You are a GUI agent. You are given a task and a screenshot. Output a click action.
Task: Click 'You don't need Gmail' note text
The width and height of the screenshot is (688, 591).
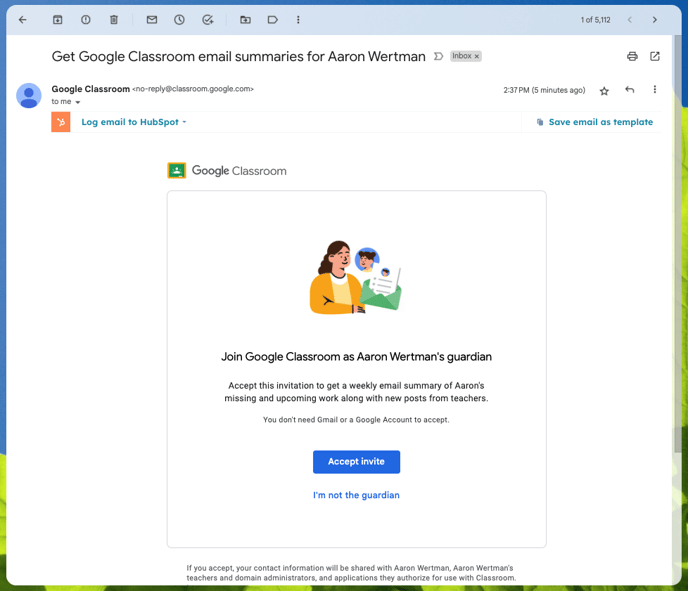pyautogui.click(x=356, y=420)
